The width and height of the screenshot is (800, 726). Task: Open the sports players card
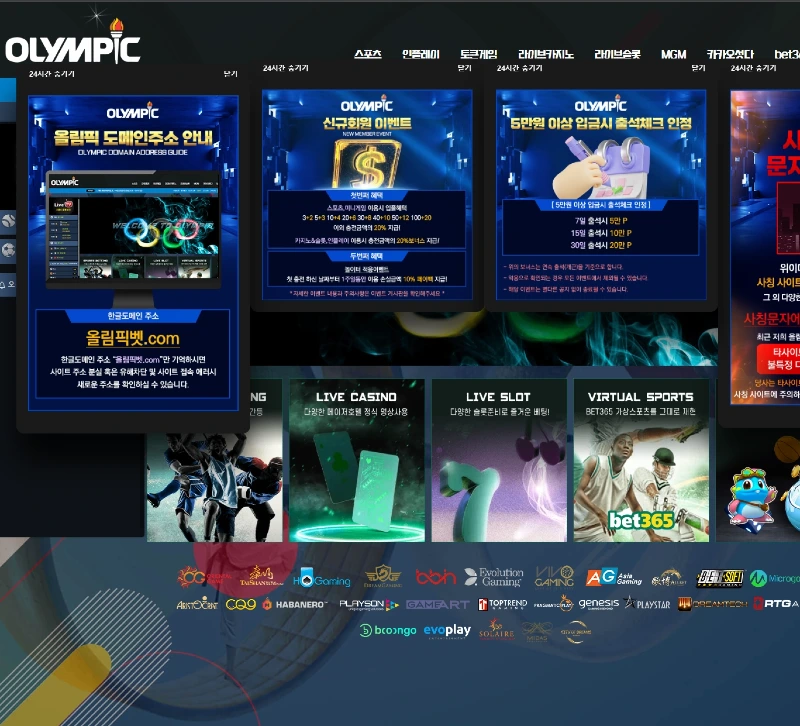pyautogui.click(x=214, y=487)
